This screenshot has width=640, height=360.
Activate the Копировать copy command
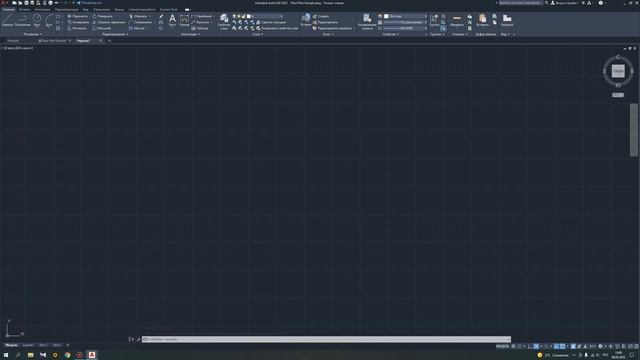[78, 22]
